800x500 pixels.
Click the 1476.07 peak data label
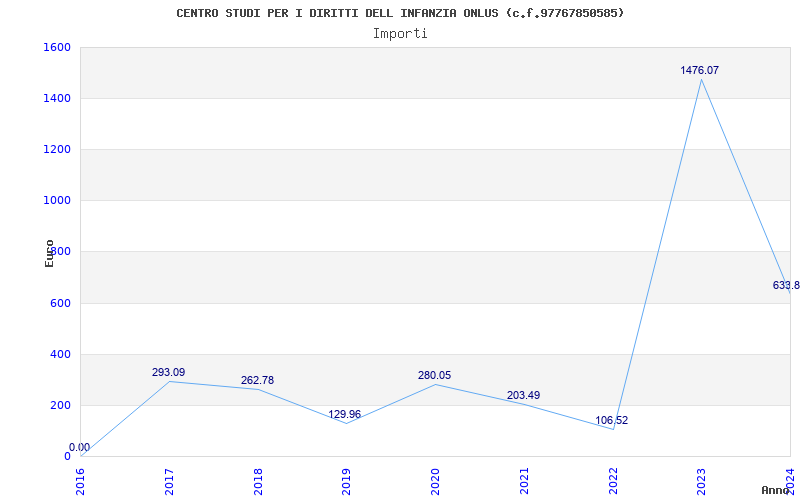tap(699, 70)
